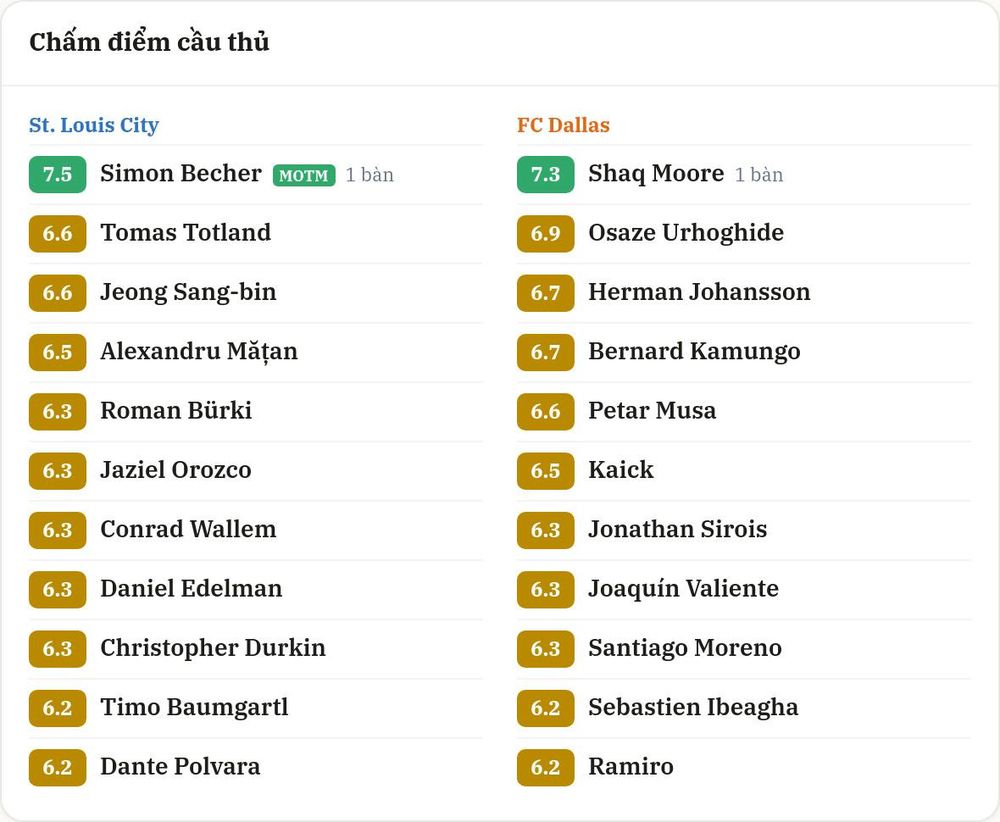The image size is (1000, 822).
Task: Select Simon Becher's 7.5 rating badge
Action: (x=57, y=174)
